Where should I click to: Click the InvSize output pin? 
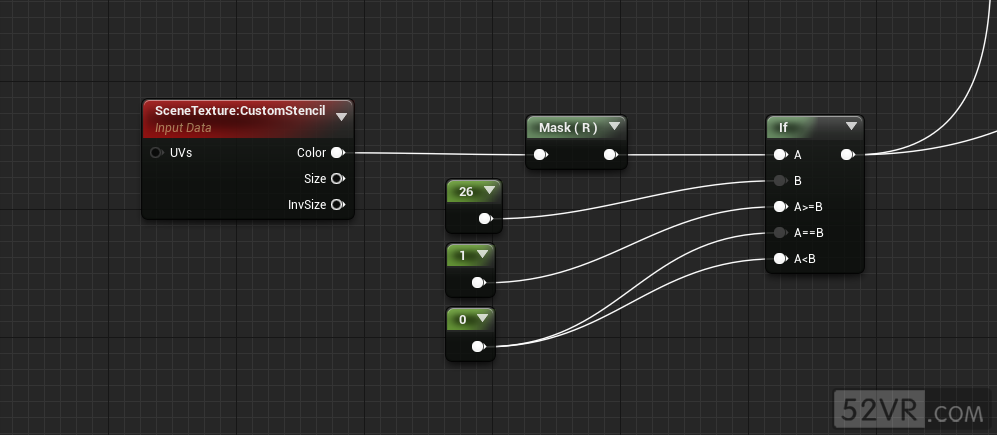338,205
